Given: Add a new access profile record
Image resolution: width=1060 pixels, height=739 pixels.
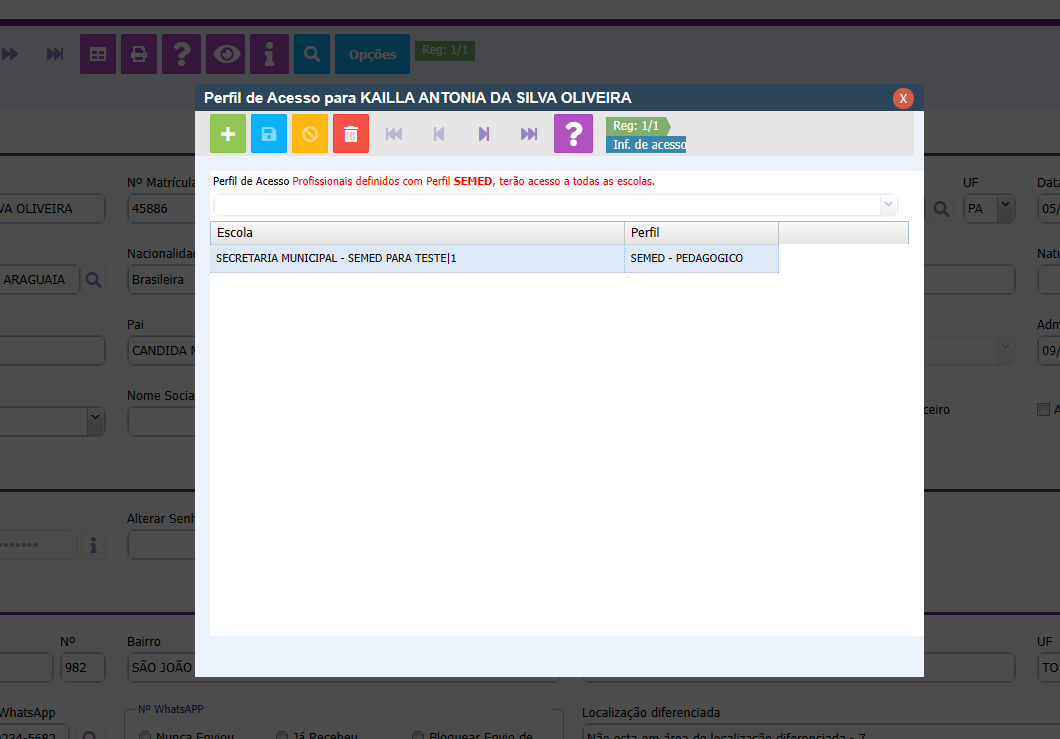Looking at the screenshot, I should [x=228, y=134].
